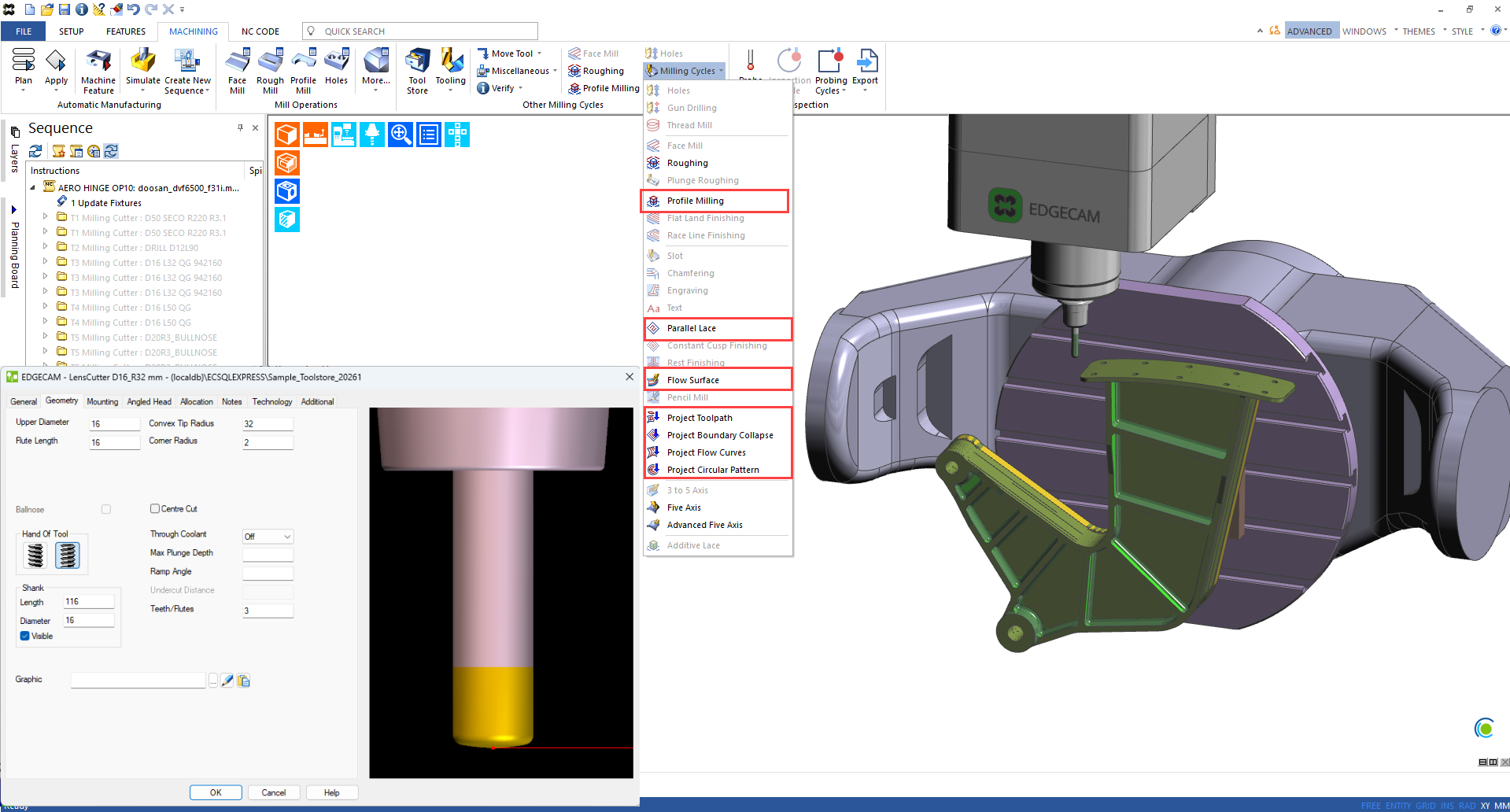Screen dimensions: 1510x812
Task: Click the Export icon in ribbon
Action: [x=866, y=62]
